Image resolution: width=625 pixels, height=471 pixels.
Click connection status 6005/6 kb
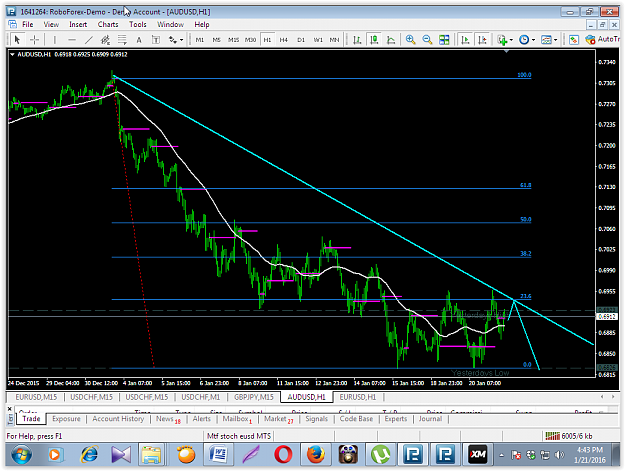click(x=569, y=436)
